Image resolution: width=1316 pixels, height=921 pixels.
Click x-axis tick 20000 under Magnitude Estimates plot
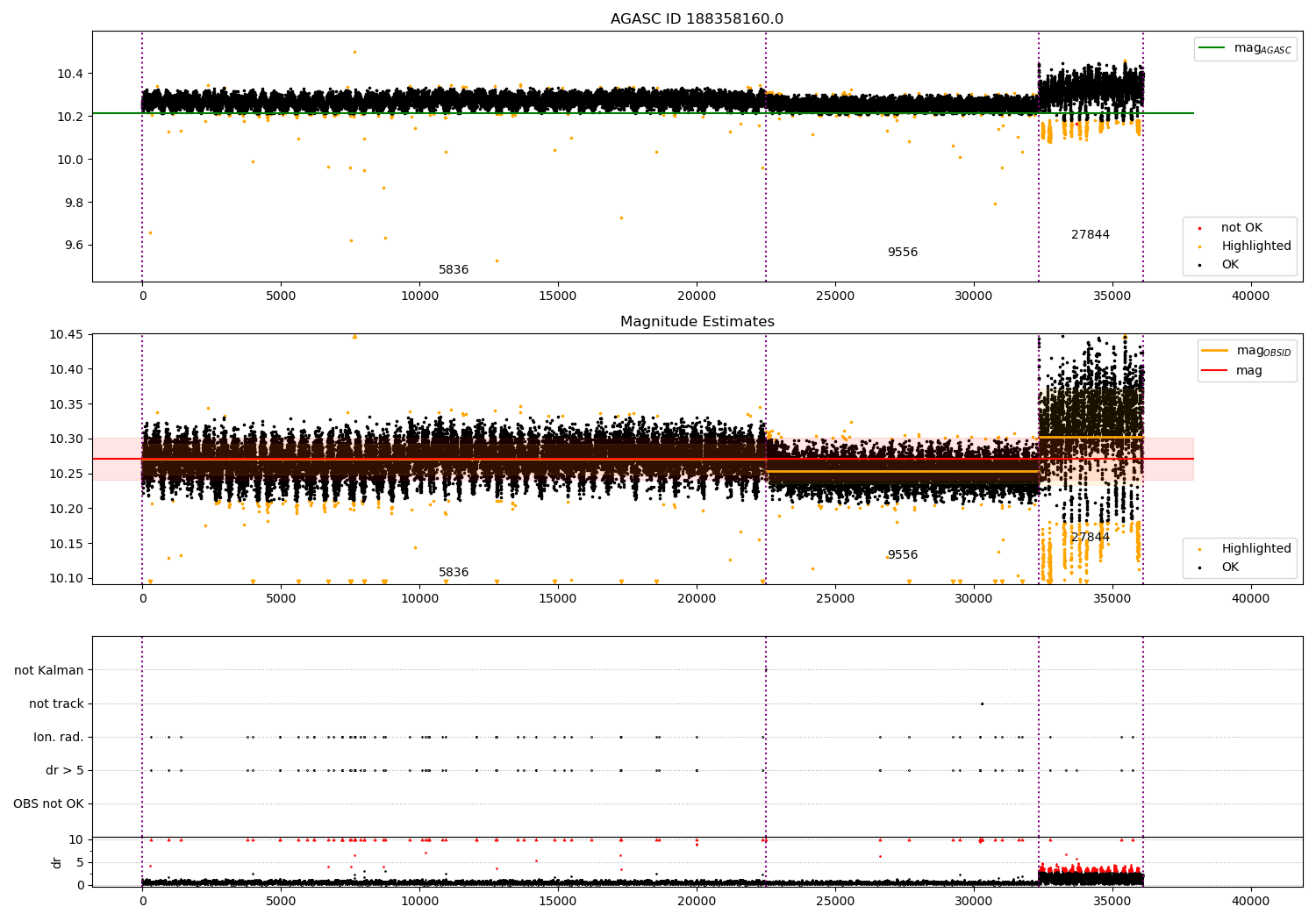pos(697,599)
